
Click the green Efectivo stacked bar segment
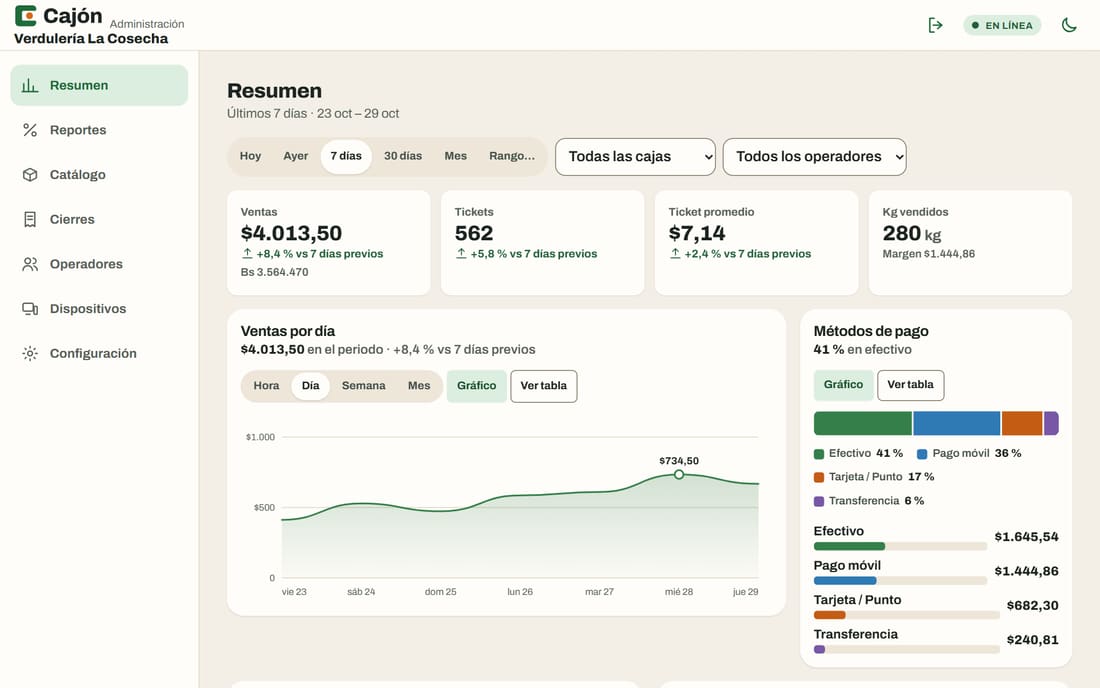[x=862, y=424]
